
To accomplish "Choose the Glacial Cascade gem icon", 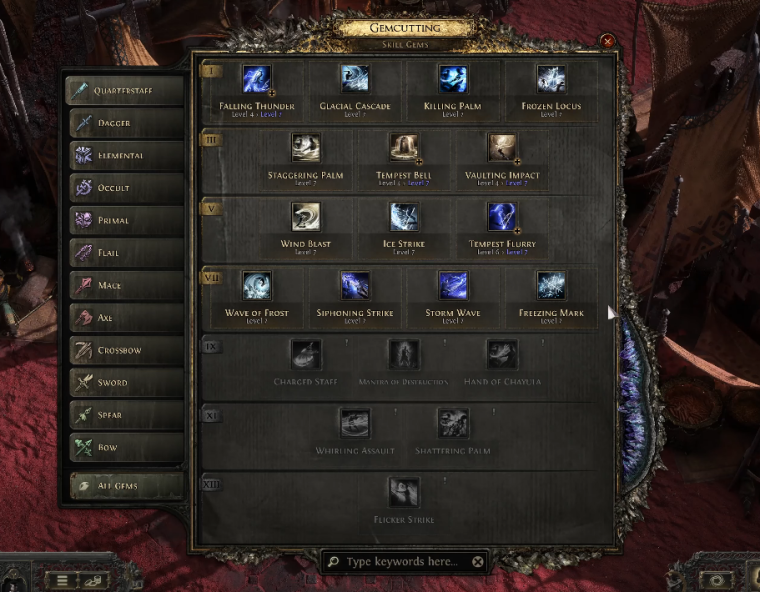I will [x=355, y=79].
